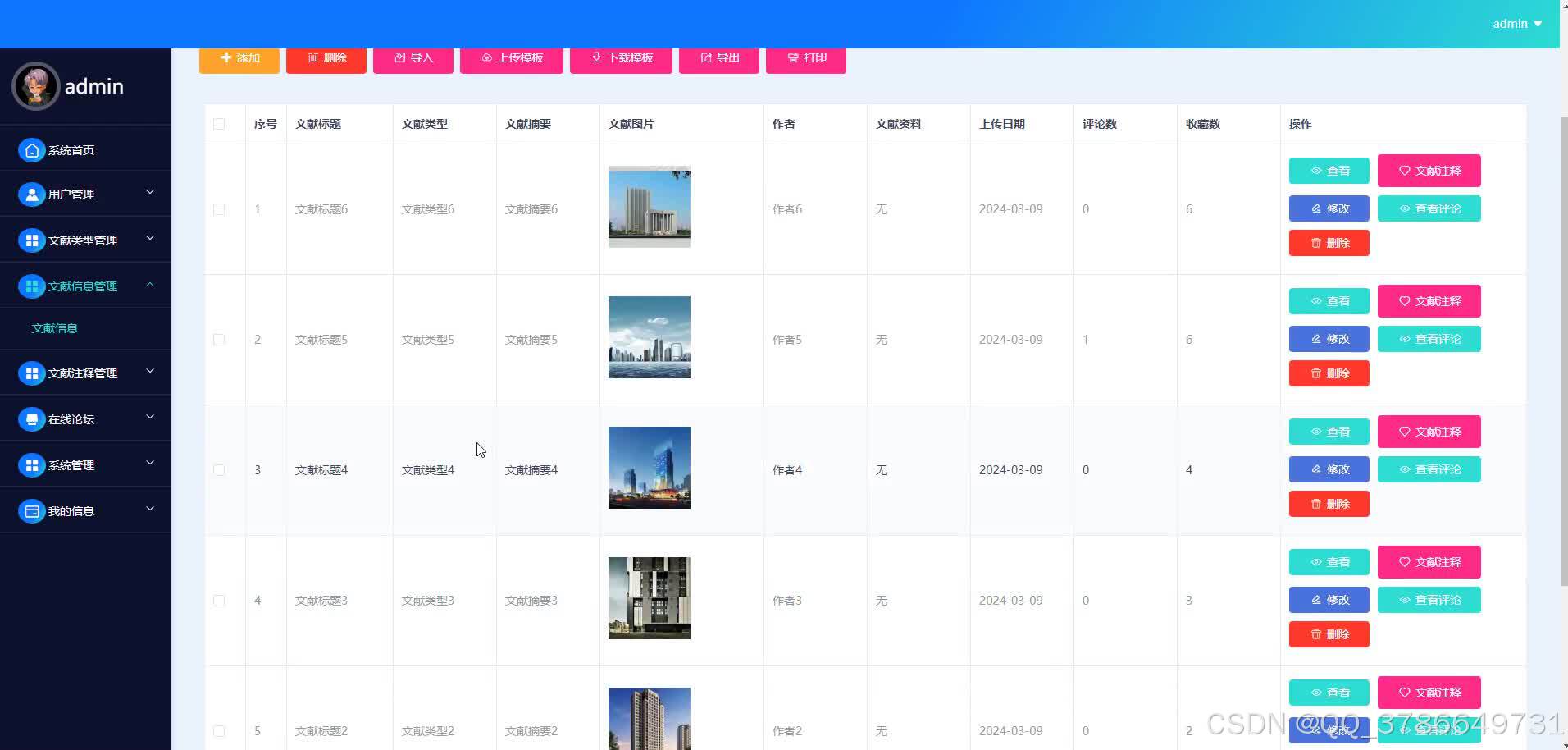The width and height of the screenshot is (1568, 750).
Task: Click 查看 for row 文献标题4
Action: pyautogui.click(x=1329, y=432)
